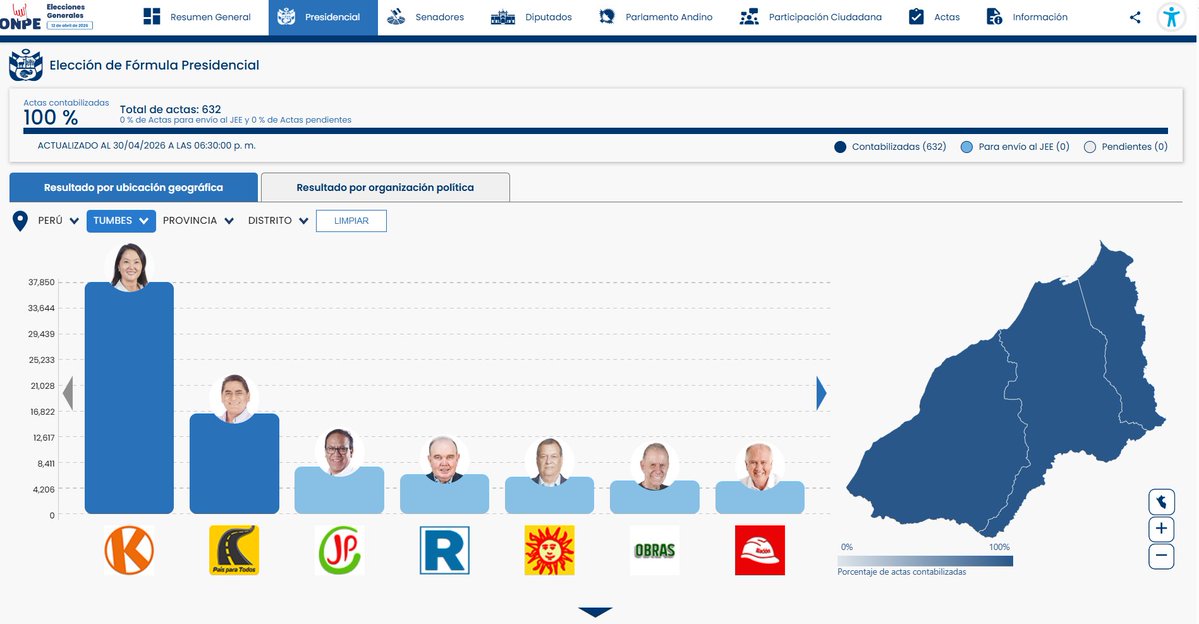Click the actas contabilizadas progress bar
Screen dimensions: 1199x624
pos(596,131)
